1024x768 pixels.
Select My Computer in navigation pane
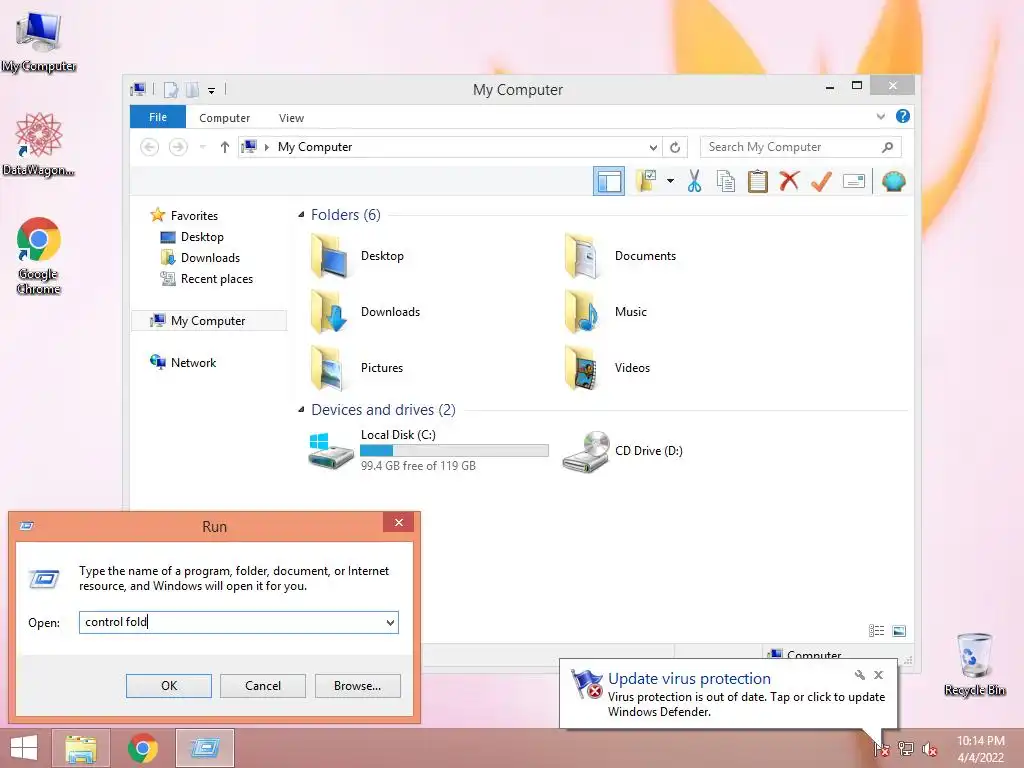coord(208,321)
